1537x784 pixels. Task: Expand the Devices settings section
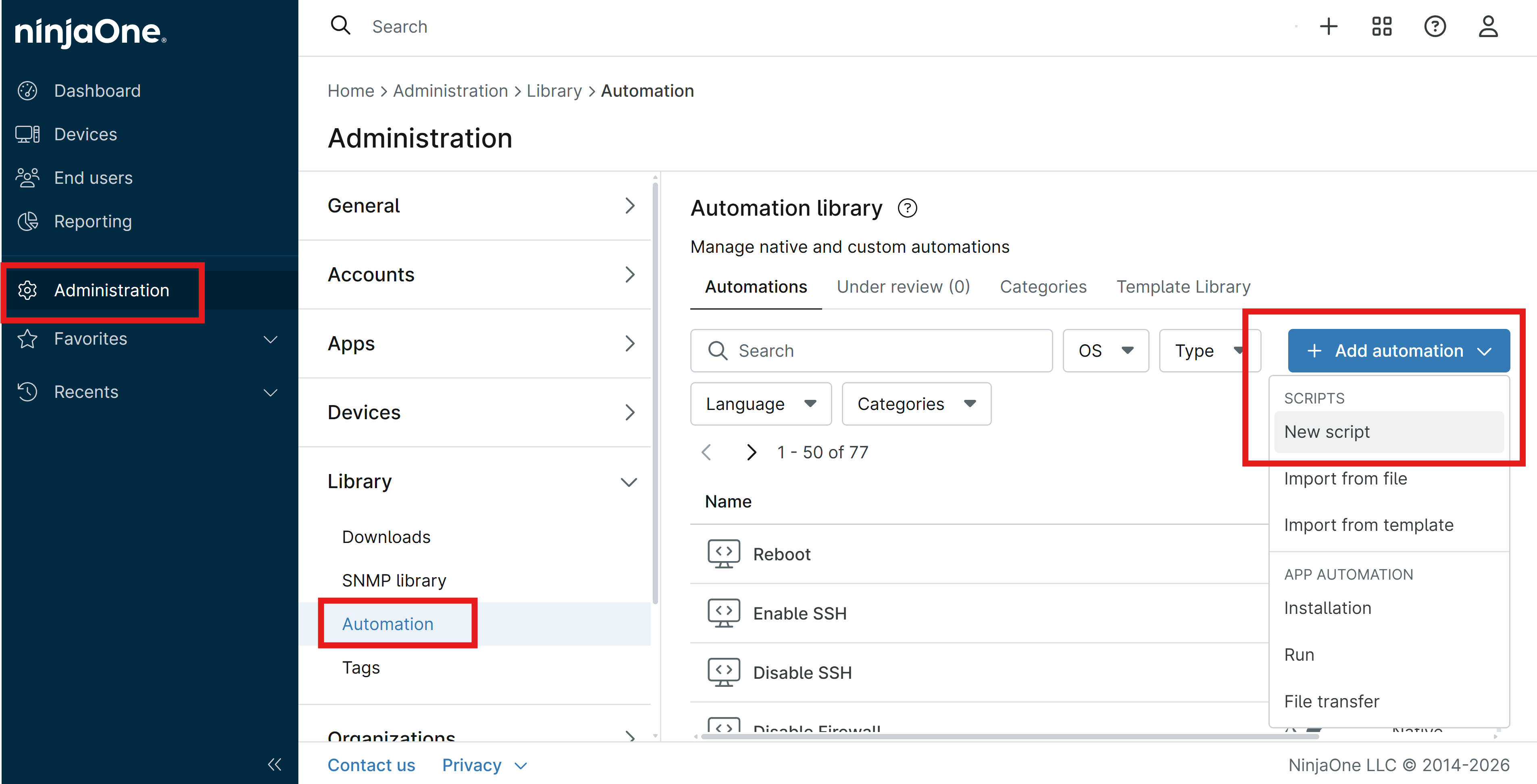(482, 412)
